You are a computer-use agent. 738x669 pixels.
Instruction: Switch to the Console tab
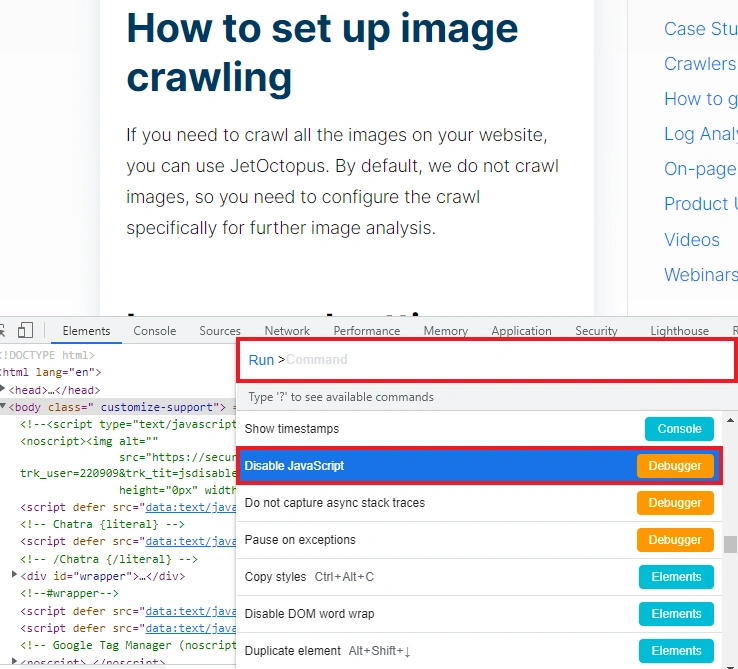tap(154, 331)
